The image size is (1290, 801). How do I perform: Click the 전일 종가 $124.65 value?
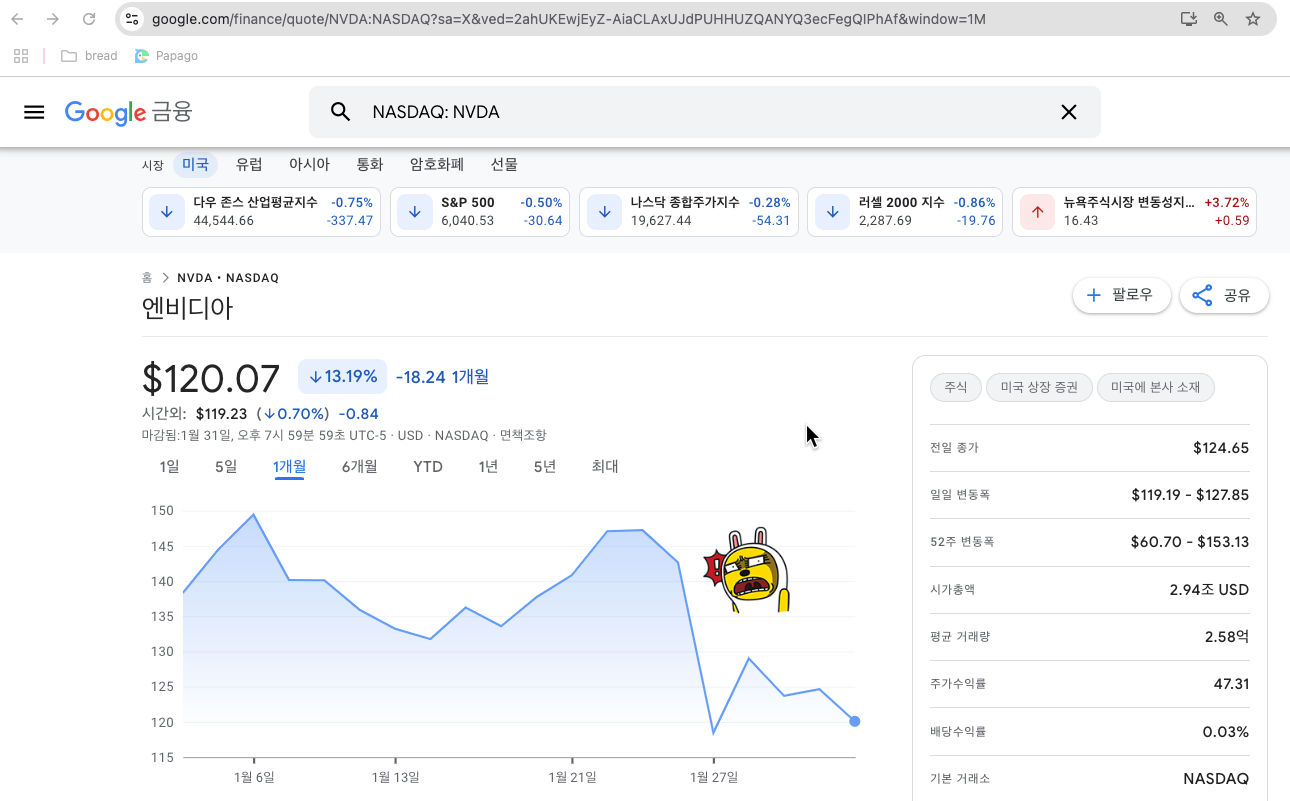1221,448
